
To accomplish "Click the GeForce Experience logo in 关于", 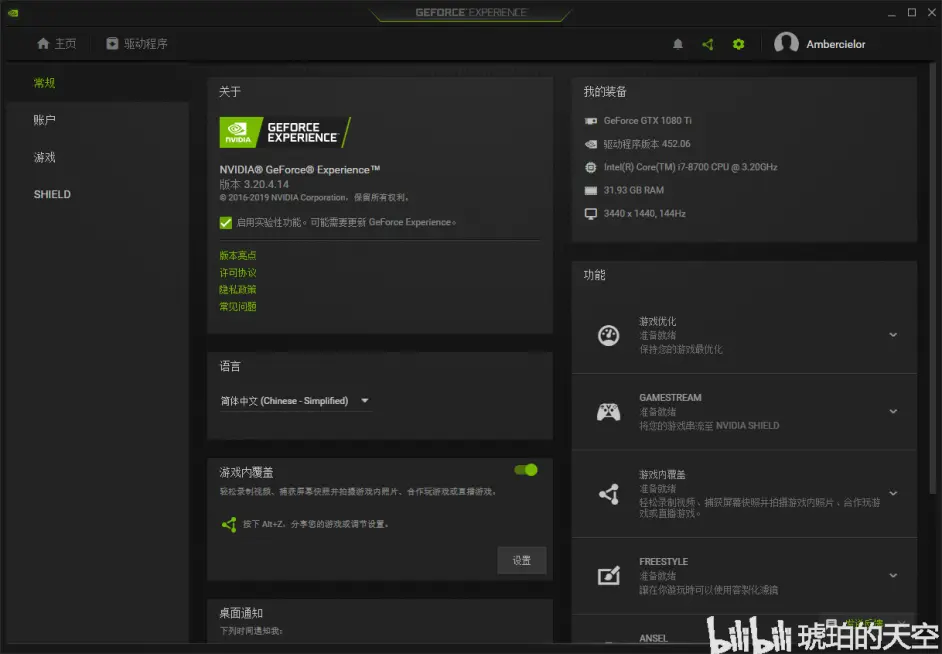I will [285, 132].
